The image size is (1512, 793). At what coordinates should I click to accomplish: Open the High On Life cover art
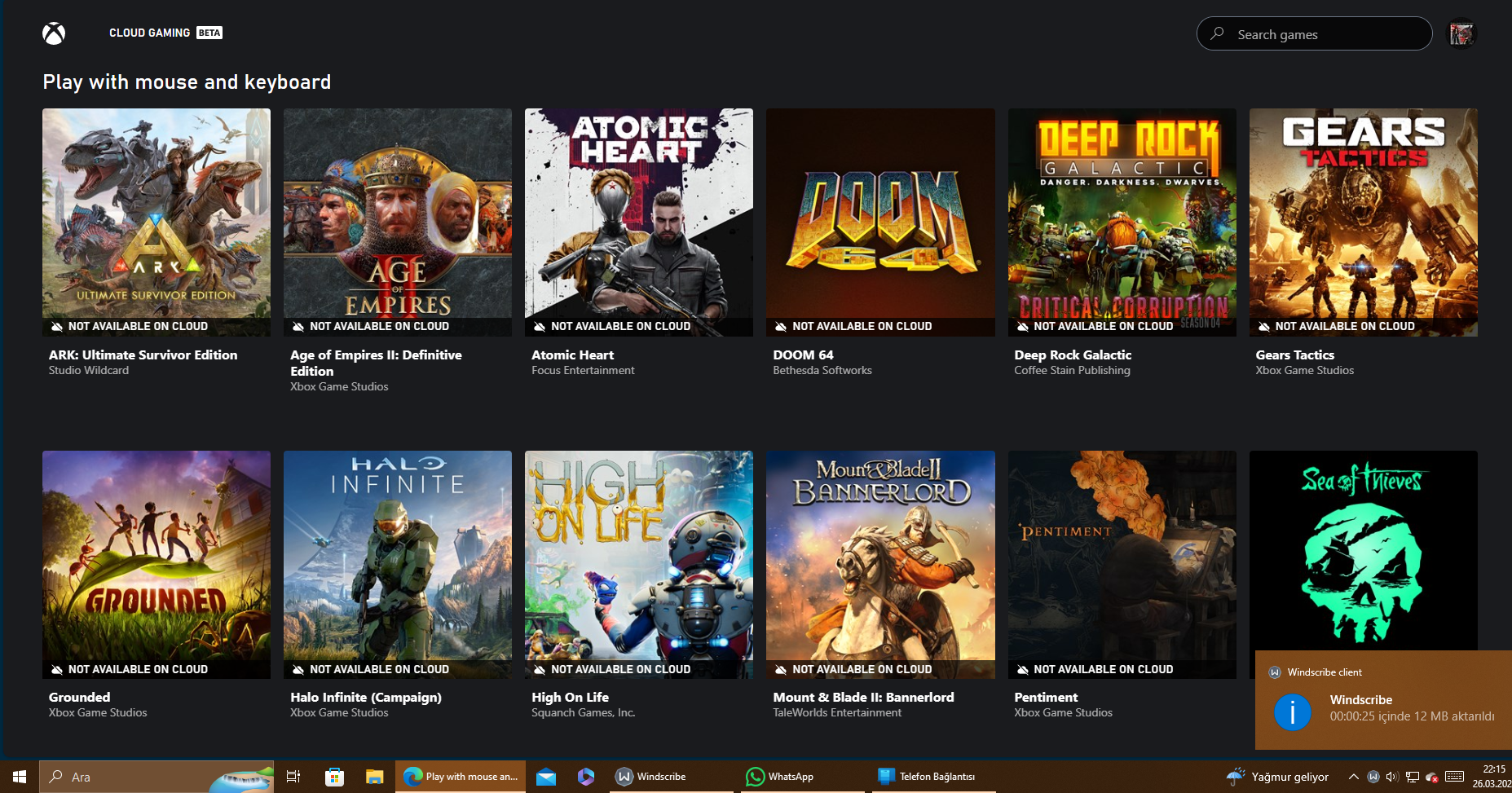coord(639,565)
